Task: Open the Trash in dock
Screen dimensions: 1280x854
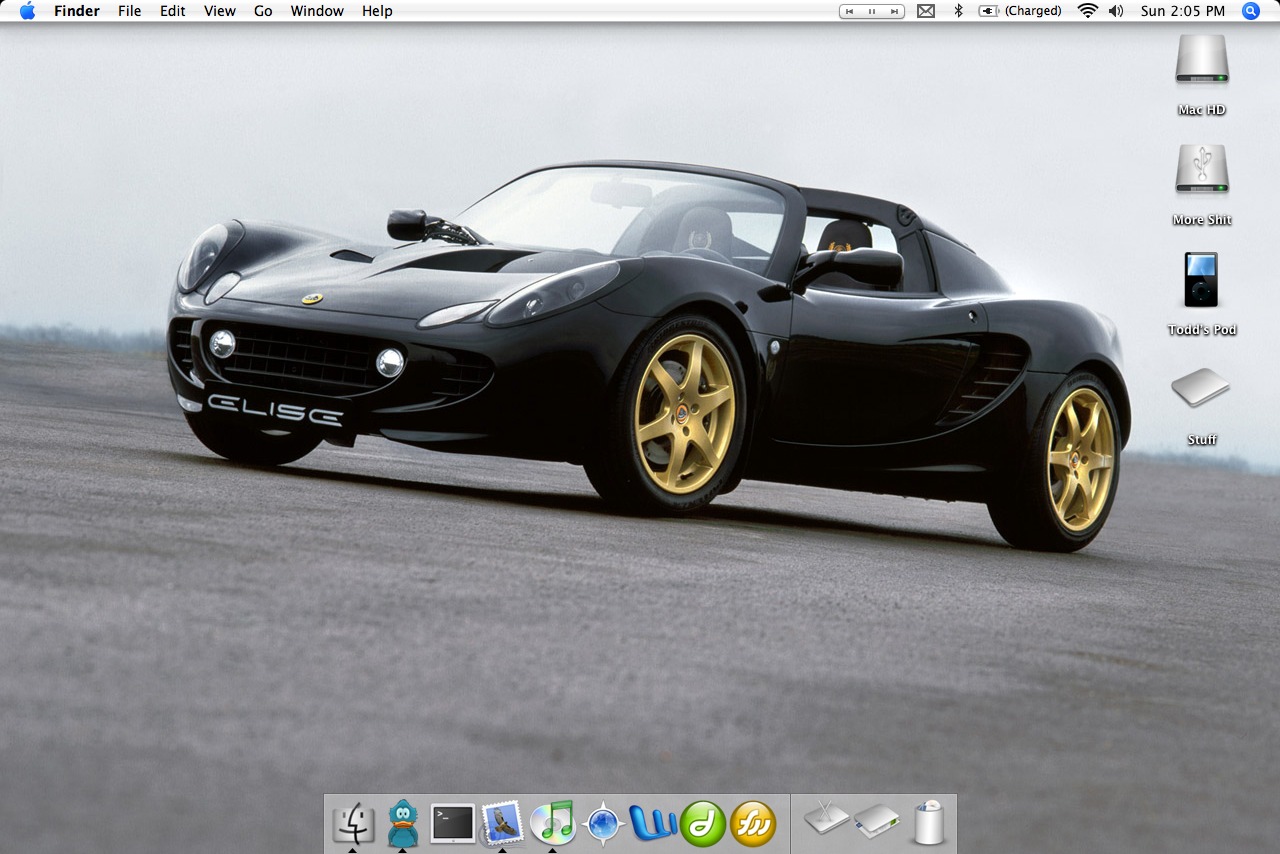Action: tap(929, 823)
